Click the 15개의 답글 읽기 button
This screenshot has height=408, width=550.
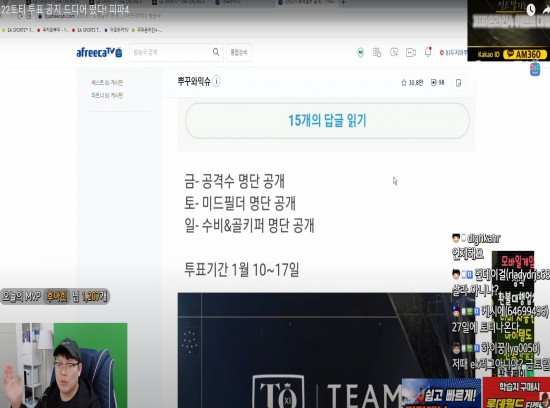click(x=327, y=121)
